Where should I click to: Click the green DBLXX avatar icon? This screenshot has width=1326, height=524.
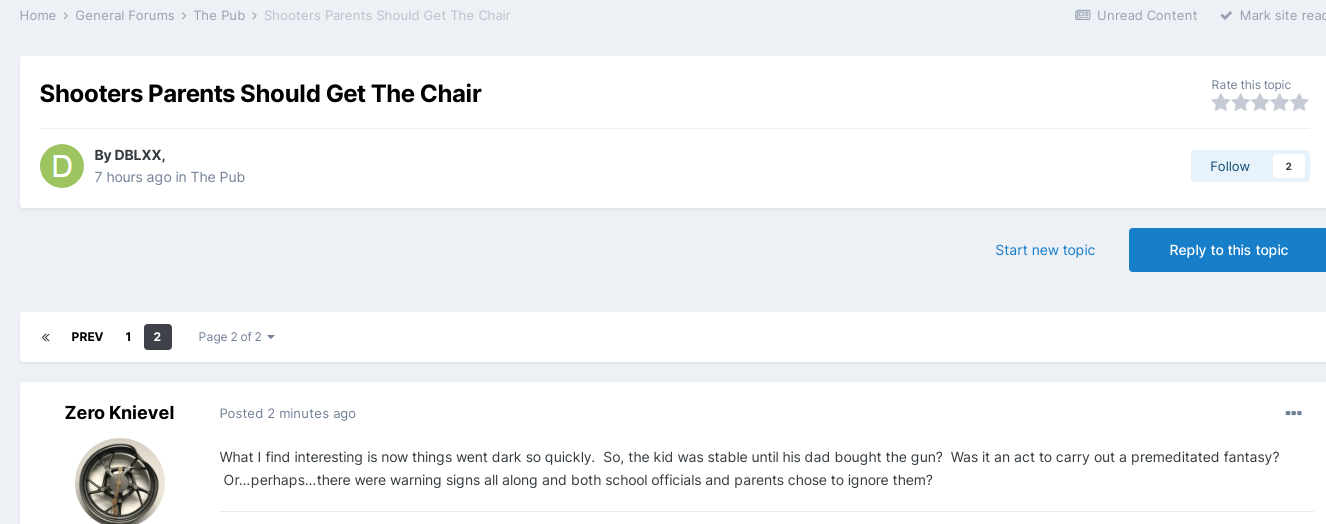pyautogui.click(x=62, y=166)
